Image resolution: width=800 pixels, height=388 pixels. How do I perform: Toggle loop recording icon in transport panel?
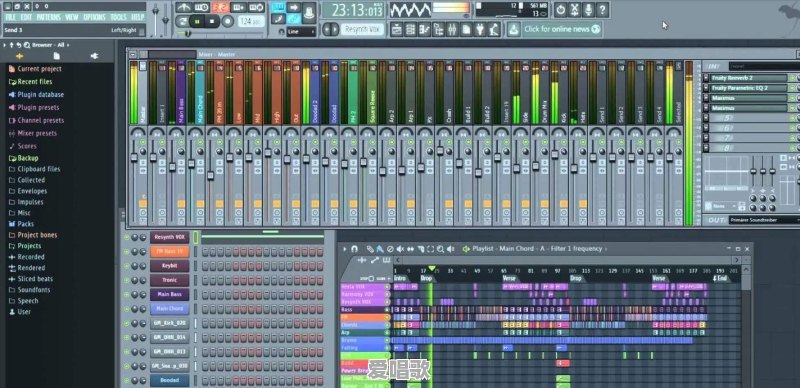(x=257, y=7)
